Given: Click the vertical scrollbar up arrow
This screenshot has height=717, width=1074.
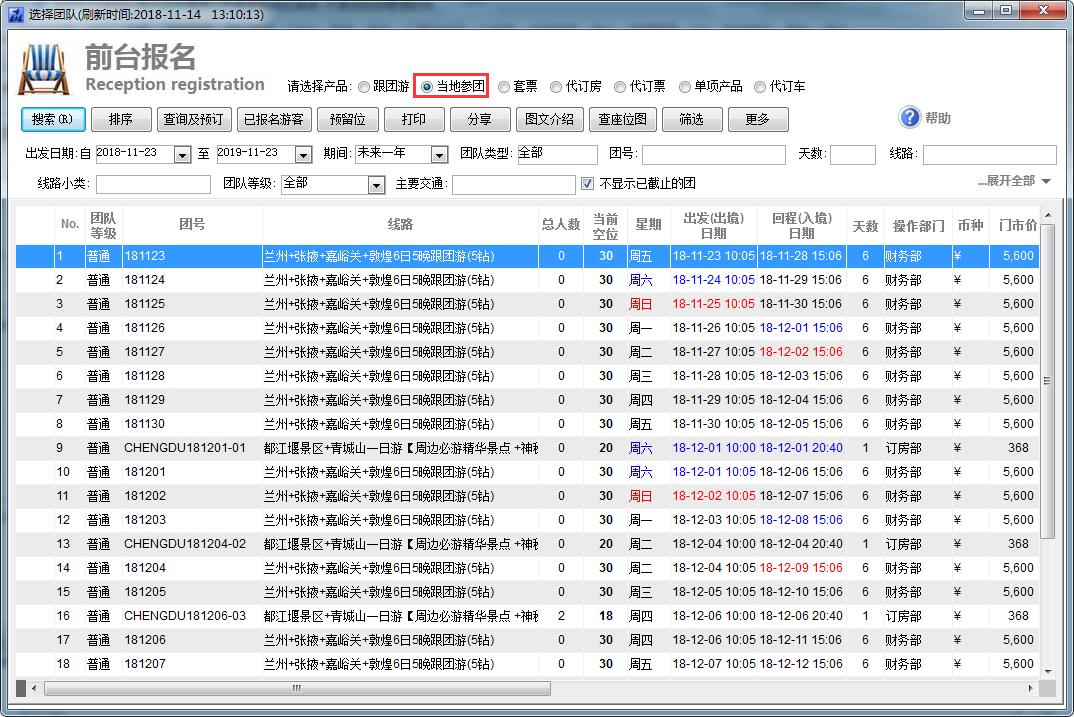Looking at the screenshot, I should click(1048, 215).
